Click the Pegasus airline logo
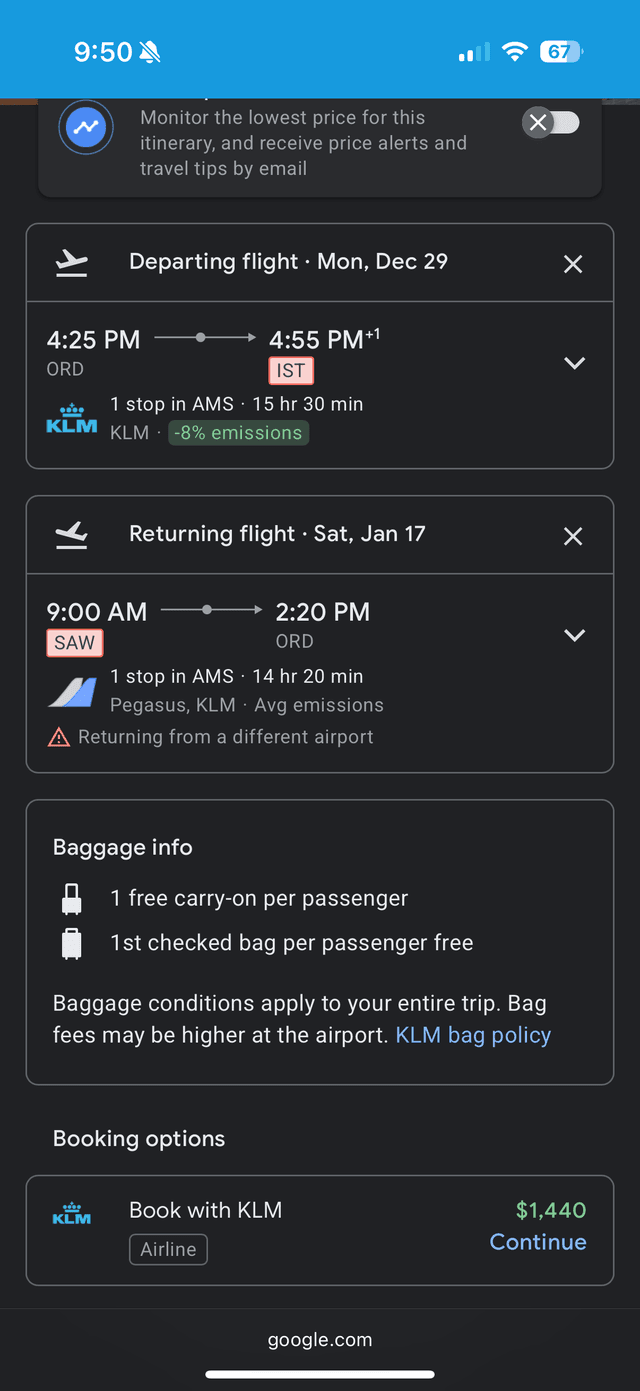The image size is (640, 1391). [x=72, y=692]
